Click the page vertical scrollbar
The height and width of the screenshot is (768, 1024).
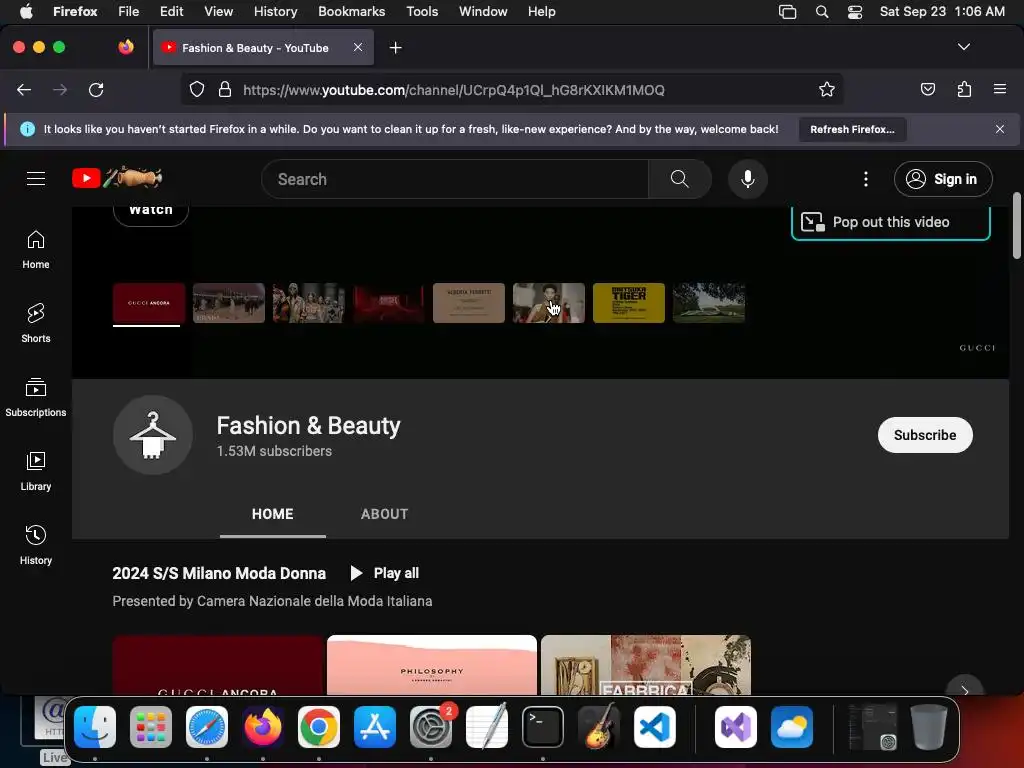[x=1016, y=226]
